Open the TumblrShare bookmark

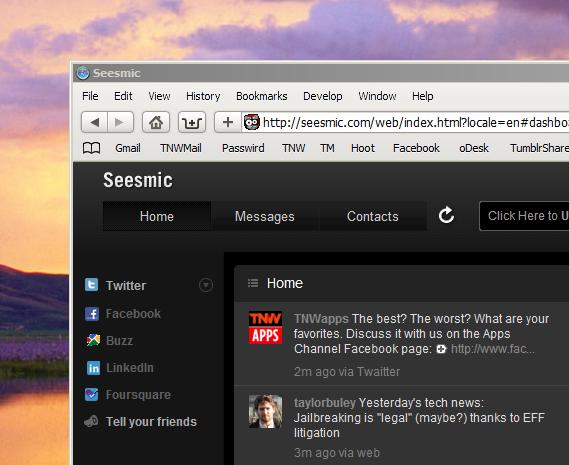click(x=539, y=148)
